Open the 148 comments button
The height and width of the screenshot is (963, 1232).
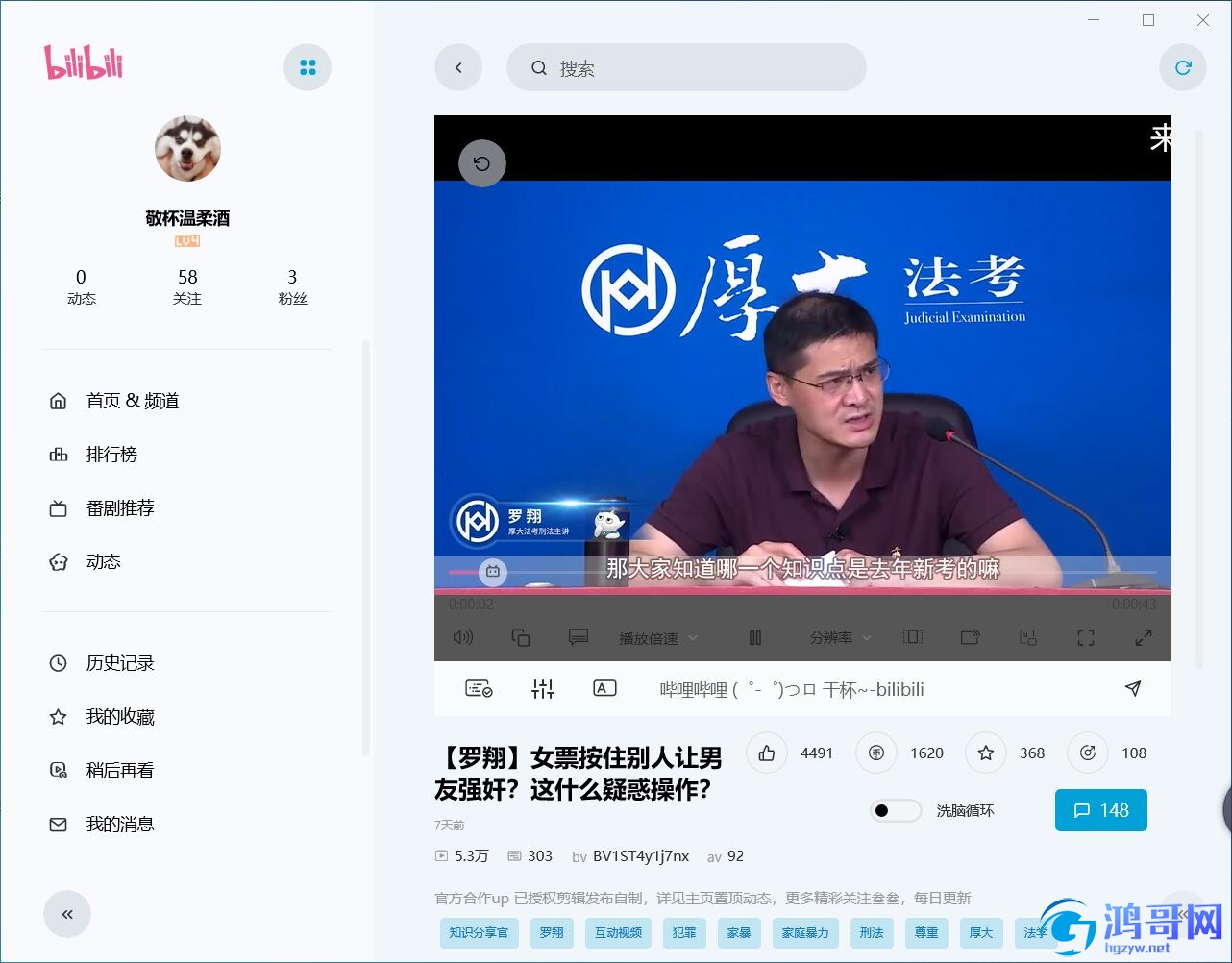(x=1101, y=810)
